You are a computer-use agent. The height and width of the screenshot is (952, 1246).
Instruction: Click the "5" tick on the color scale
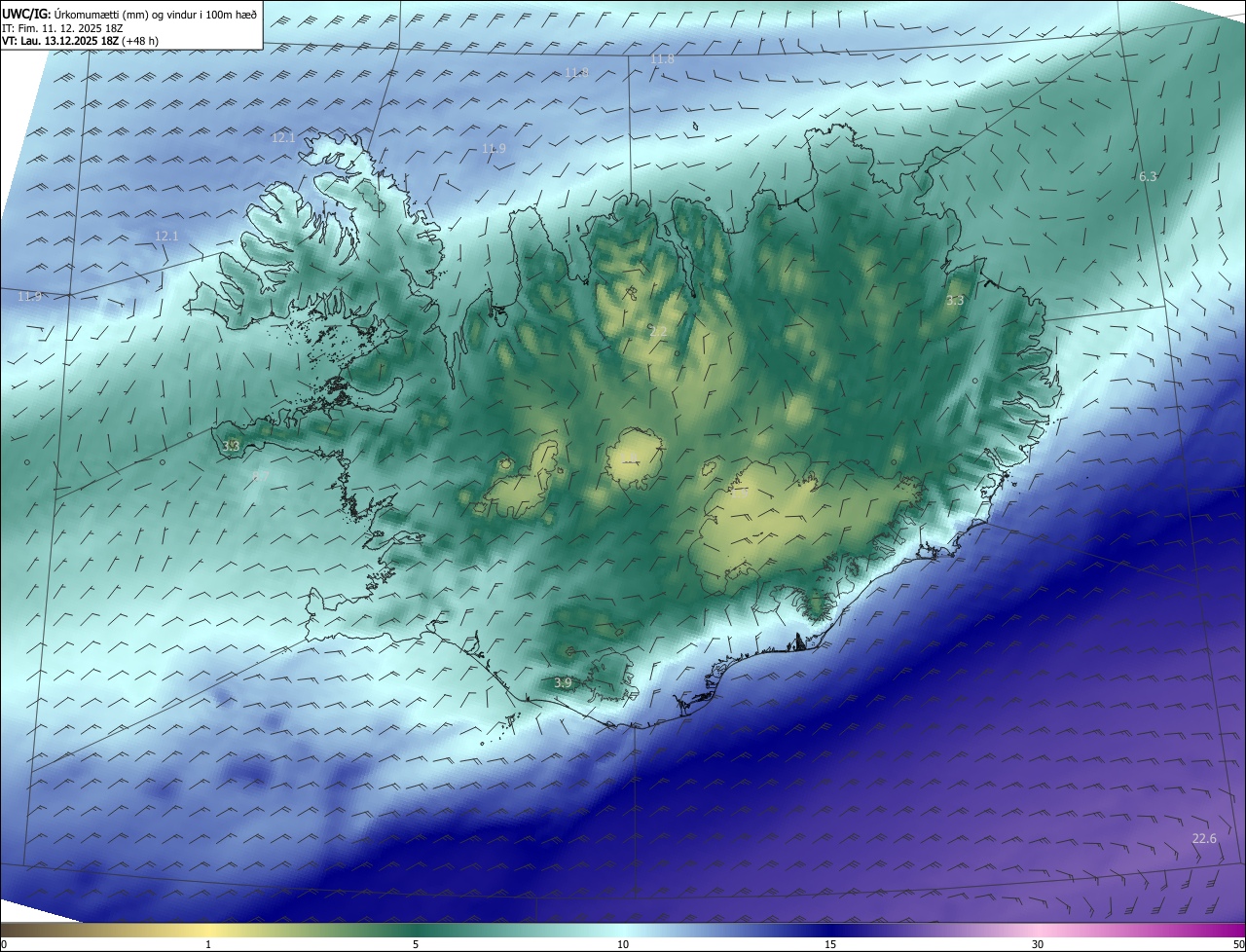coord(416,944)
